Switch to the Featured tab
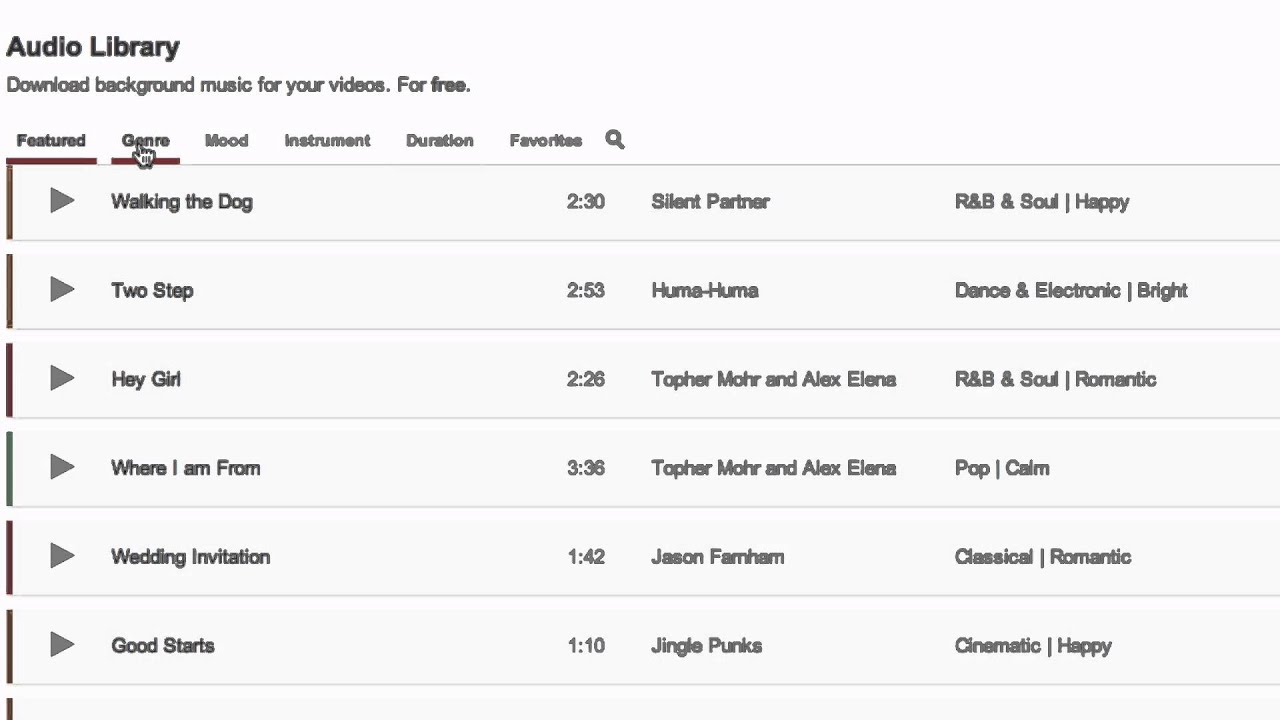1280x720 pixels. coord(51,141)
